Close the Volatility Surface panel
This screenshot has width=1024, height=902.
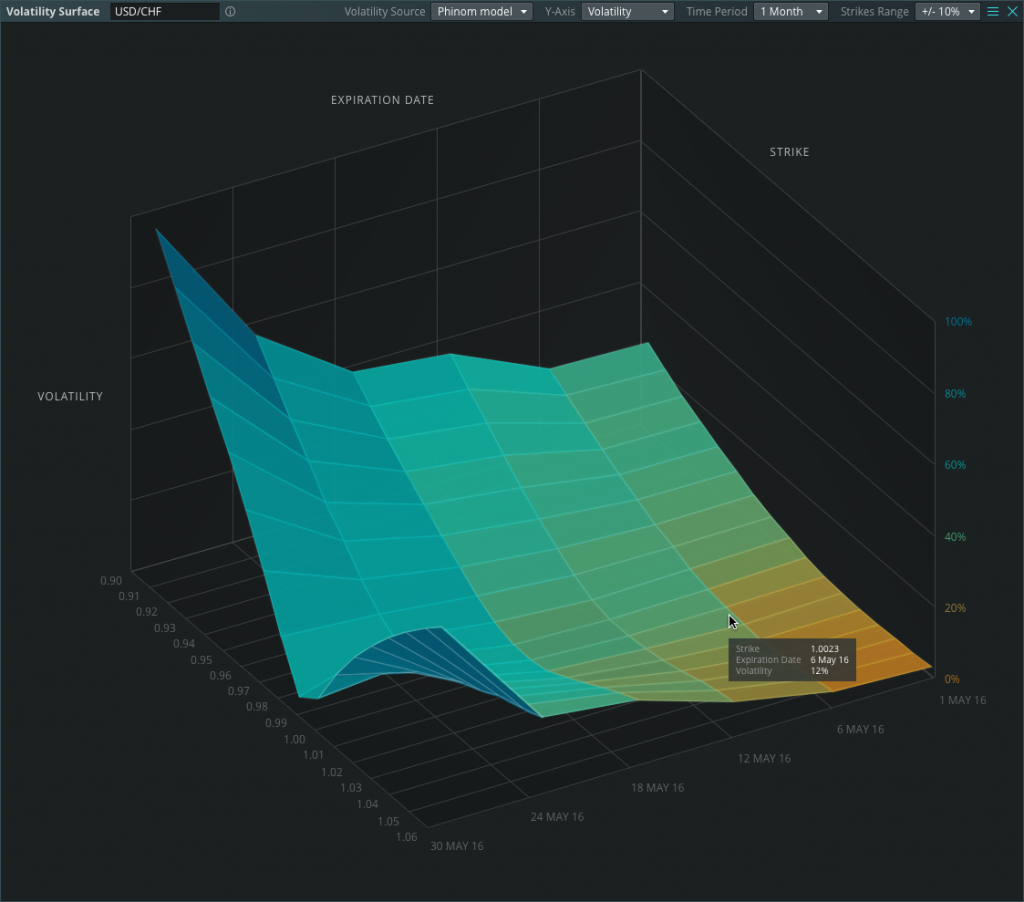(1014, 11)
